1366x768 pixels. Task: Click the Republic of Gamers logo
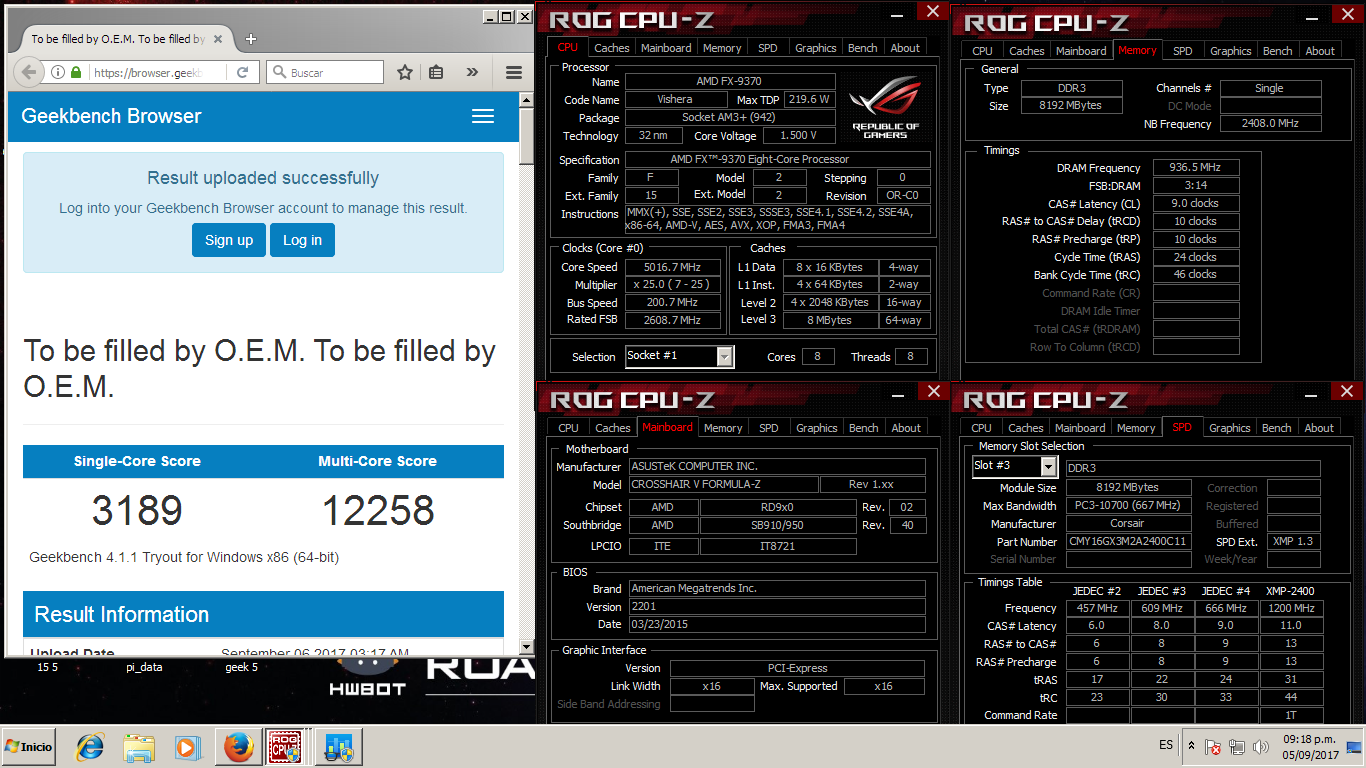click(x=885, y=108)
